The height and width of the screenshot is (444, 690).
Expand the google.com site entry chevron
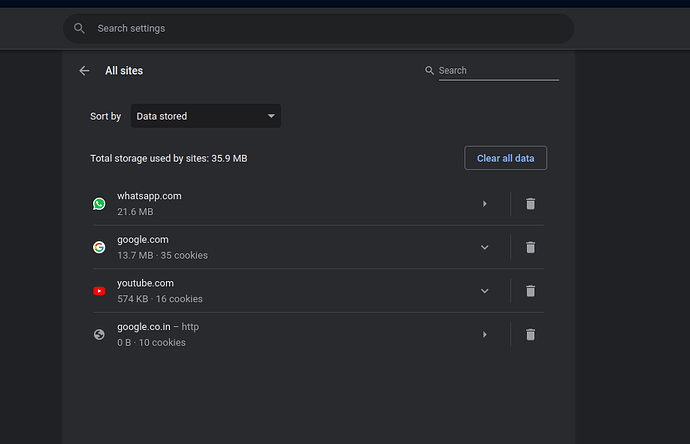click(x=485, y=247)
